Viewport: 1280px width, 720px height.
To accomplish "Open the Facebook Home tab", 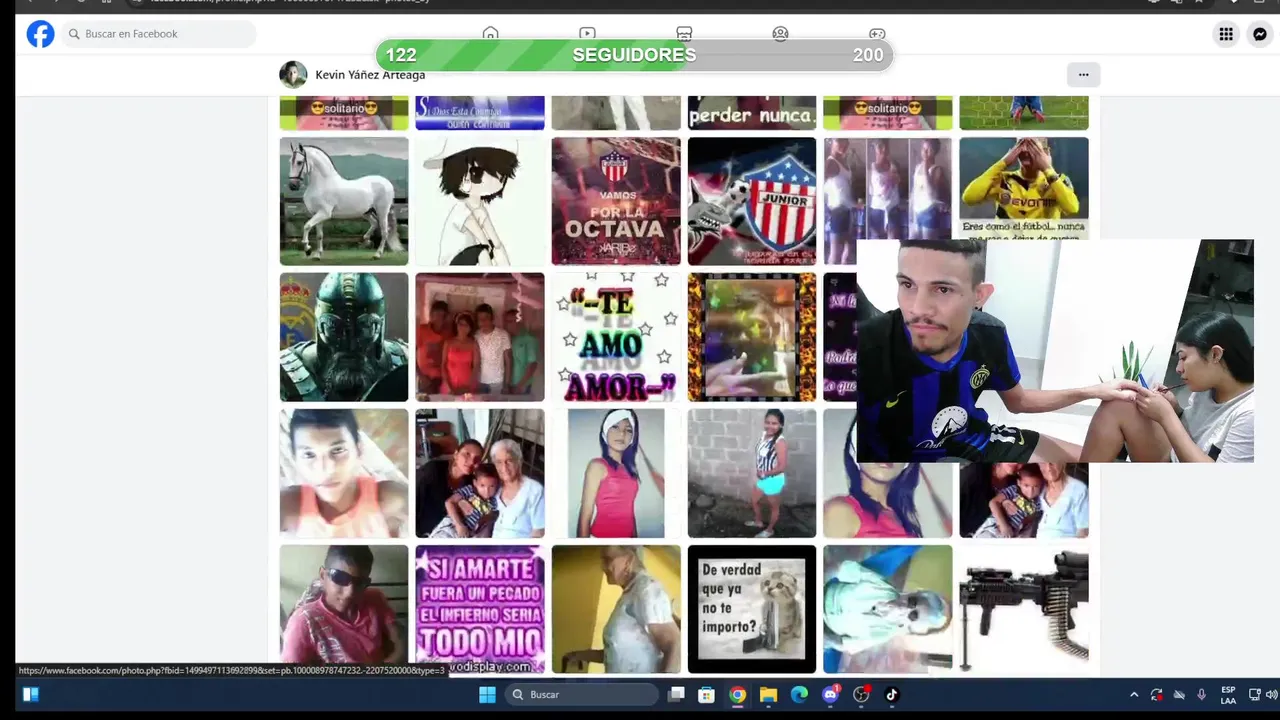I will pyautogui.click(x=490, y=34).
